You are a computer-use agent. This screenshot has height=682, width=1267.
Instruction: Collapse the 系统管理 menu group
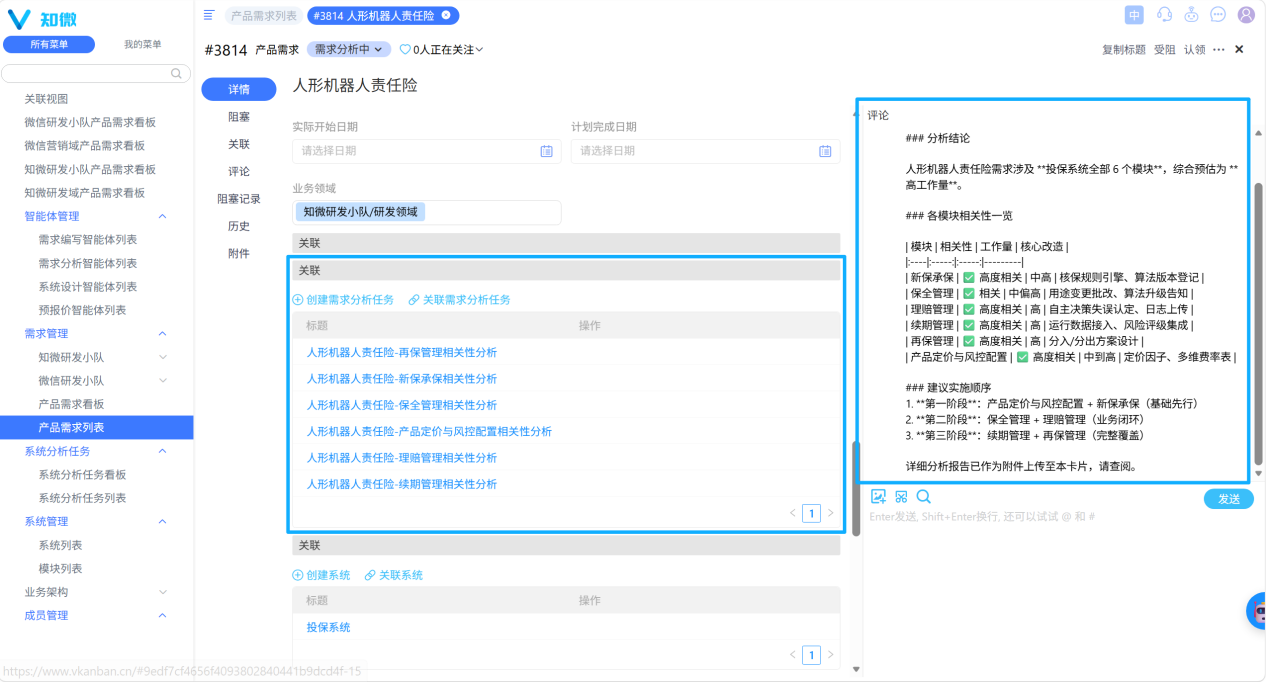pyautogui.click(x=163, y=521)
